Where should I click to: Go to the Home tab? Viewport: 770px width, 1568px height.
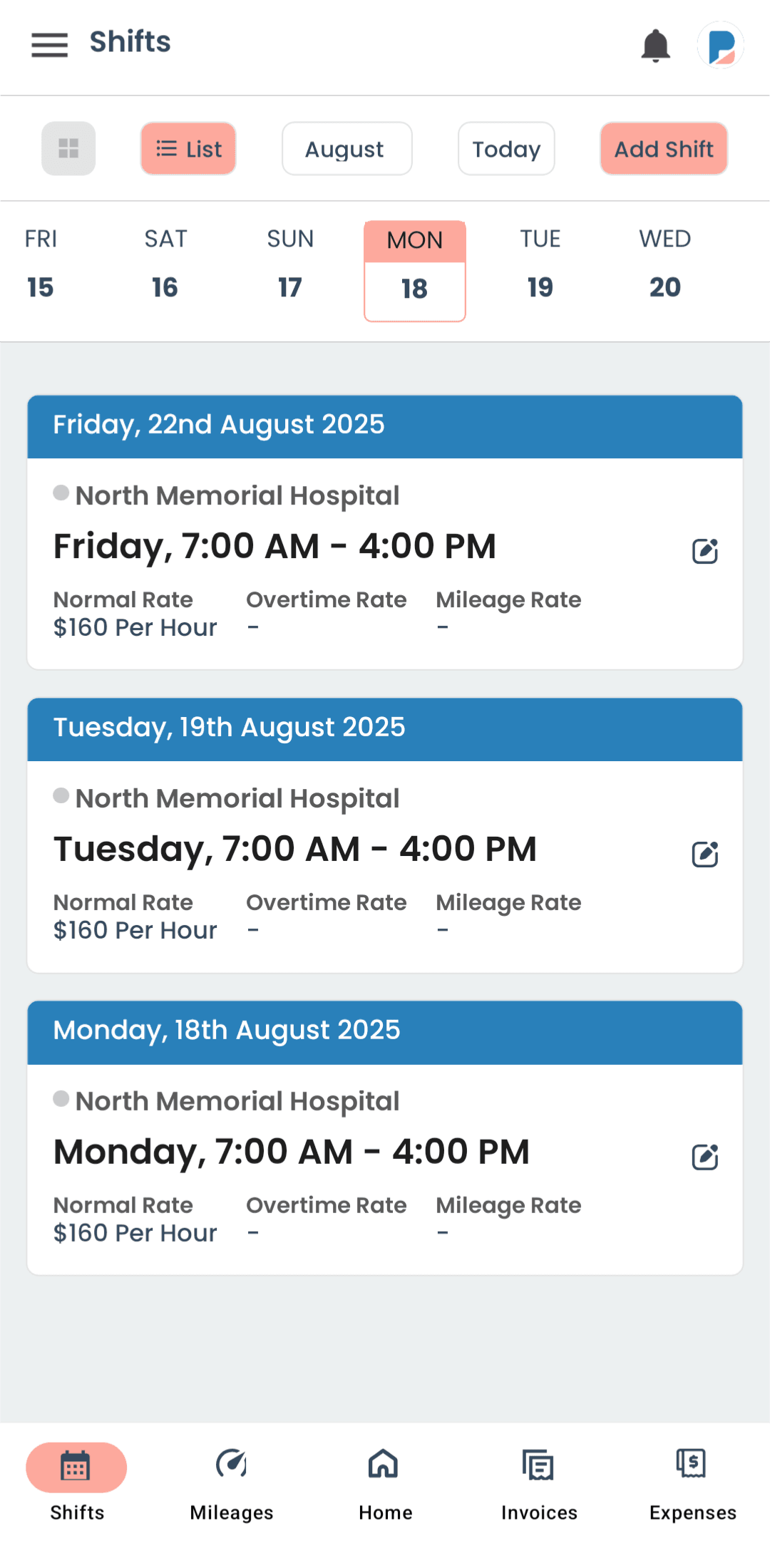(385, 1479)
